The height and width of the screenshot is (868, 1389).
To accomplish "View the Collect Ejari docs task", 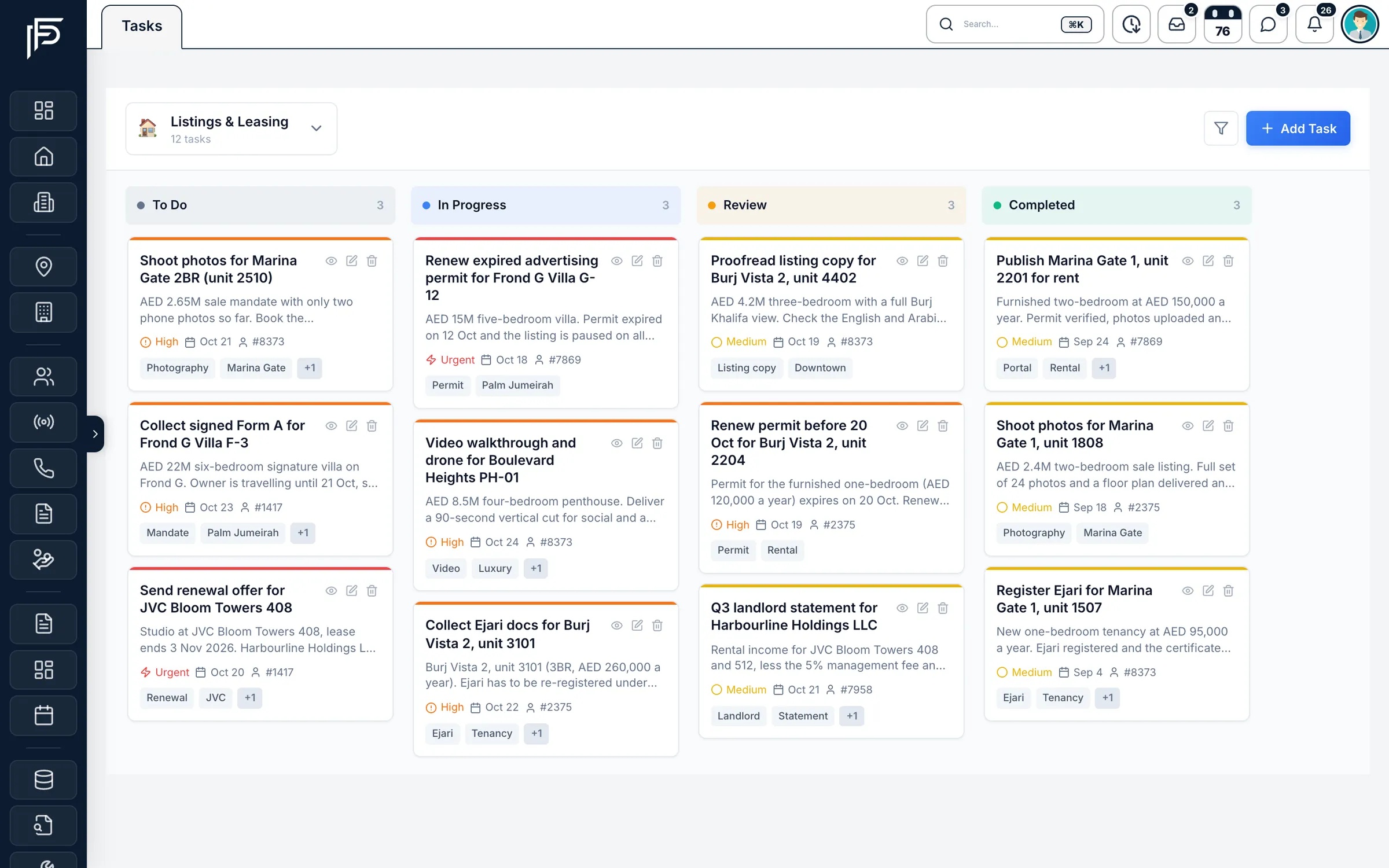I will [x=617, y=626].
